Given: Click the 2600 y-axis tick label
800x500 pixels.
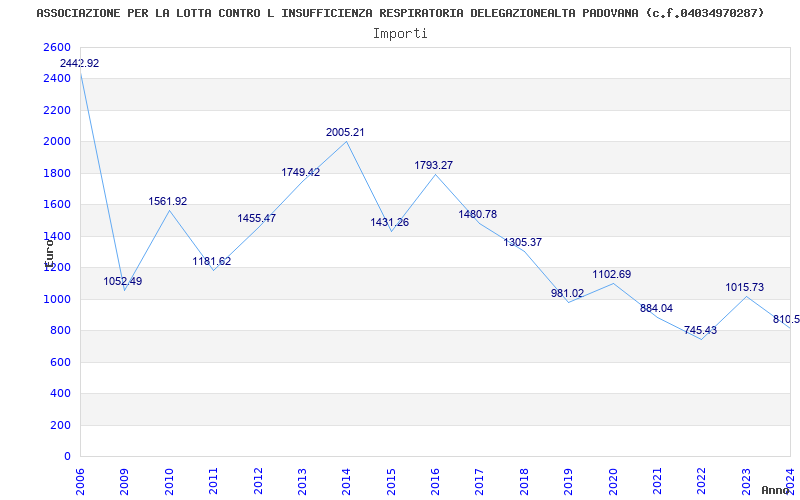Looking at the screenshot, I should 58,47.
